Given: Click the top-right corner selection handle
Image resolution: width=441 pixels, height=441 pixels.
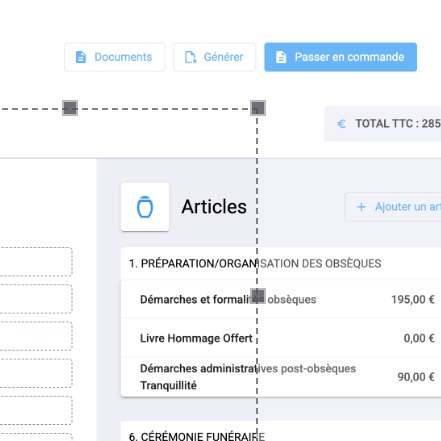Looking at the screenshot, I should 258,108.
